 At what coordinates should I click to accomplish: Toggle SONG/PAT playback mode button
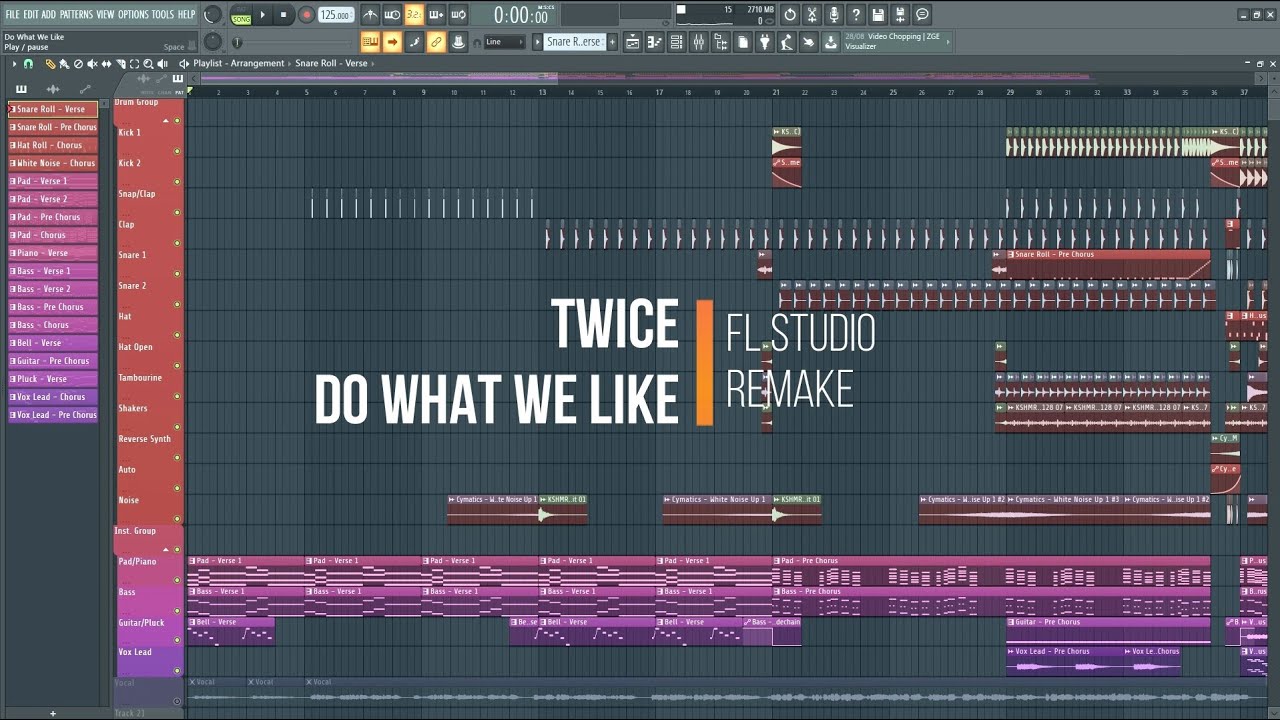pyautogui.click(x=241, y=15)
